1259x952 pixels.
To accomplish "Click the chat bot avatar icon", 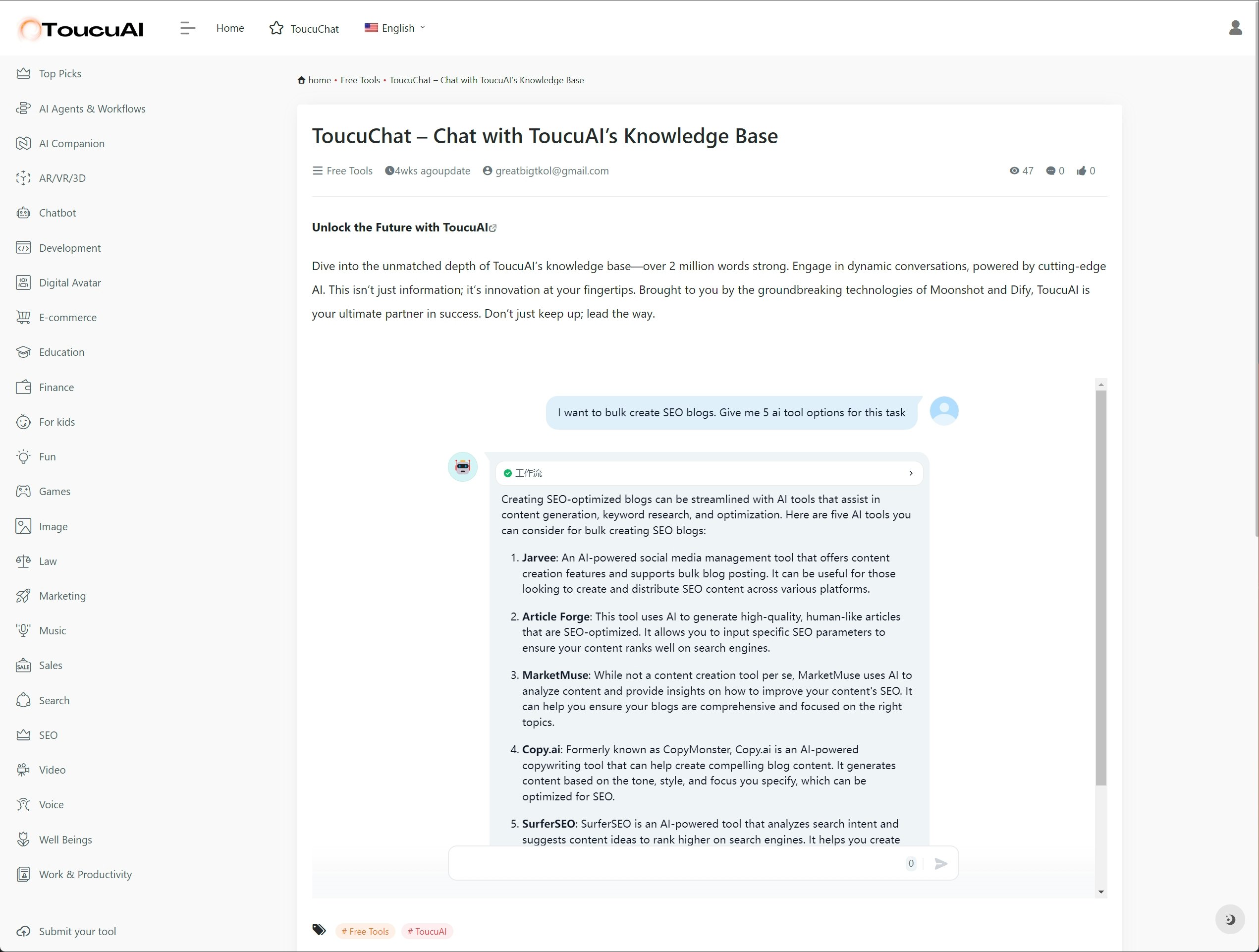I will pyautogui.click(x=463, y=467).
